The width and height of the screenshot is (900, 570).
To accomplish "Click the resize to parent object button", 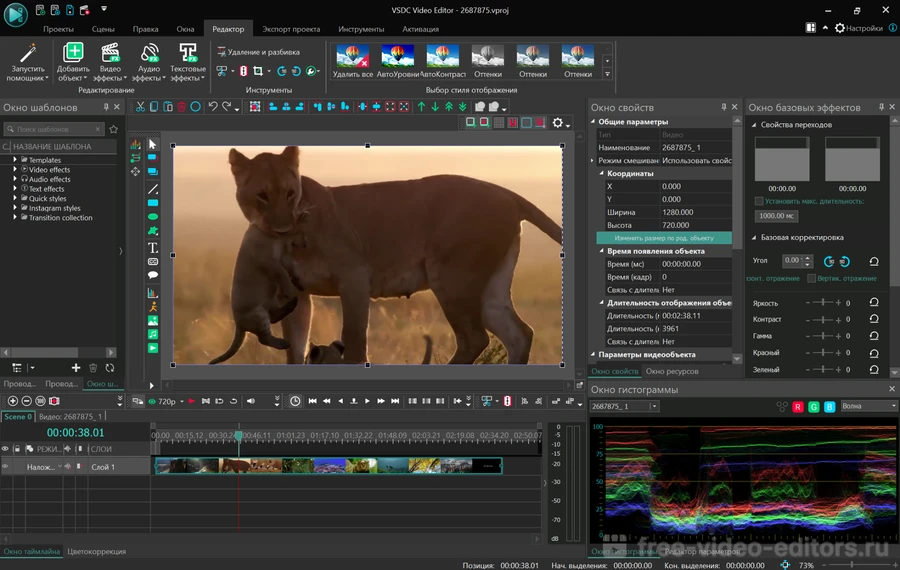I will (x=663, y=238).
